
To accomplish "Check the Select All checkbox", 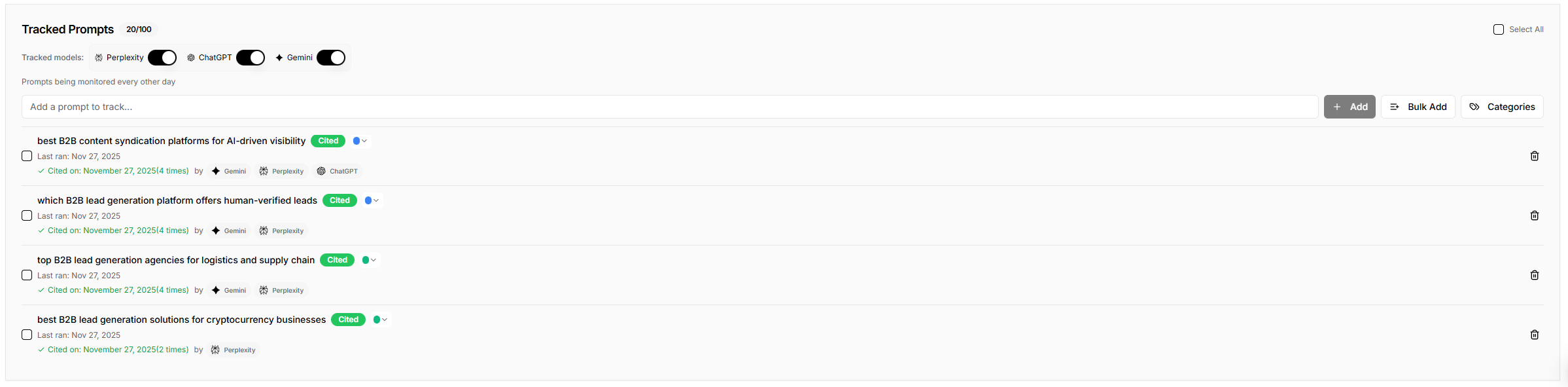I will click(1499, 29).
